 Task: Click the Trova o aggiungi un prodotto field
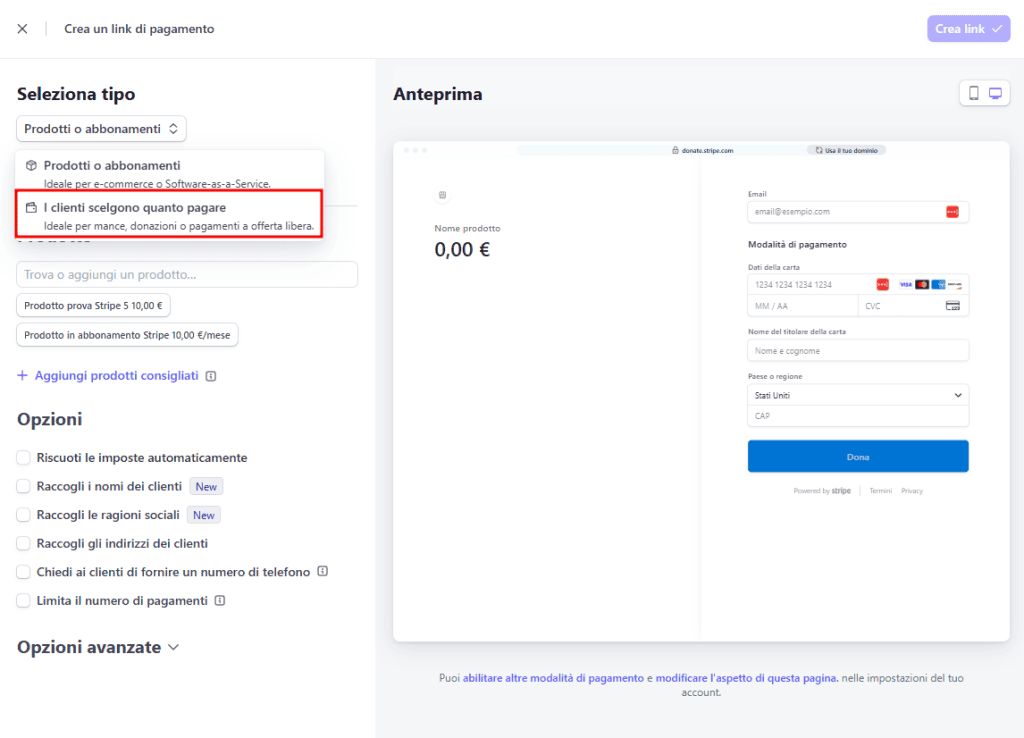186,274
